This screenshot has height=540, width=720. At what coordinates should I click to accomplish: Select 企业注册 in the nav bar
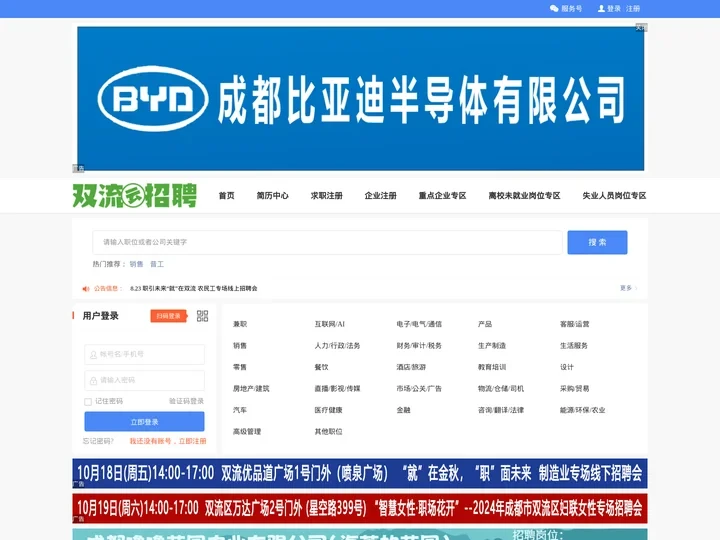coord(381,196)
